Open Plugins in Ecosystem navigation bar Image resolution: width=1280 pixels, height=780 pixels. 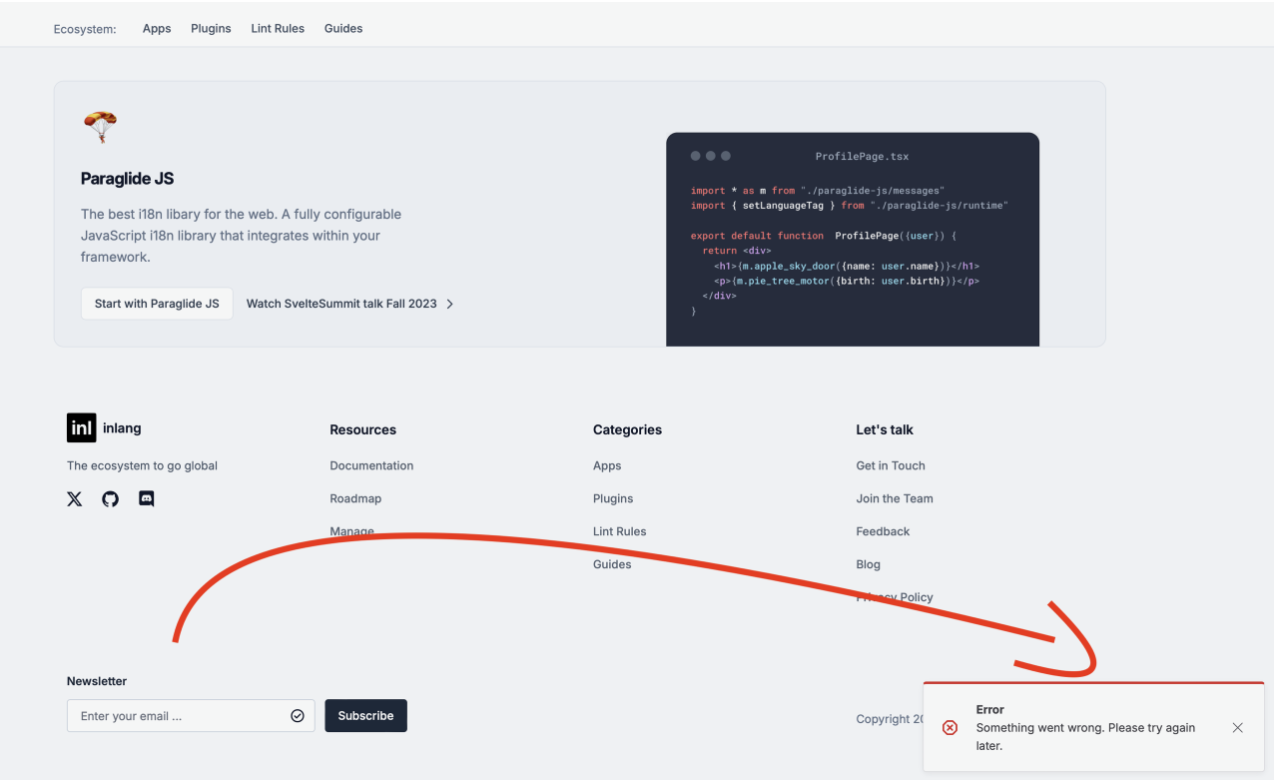[x=211, y=29]
